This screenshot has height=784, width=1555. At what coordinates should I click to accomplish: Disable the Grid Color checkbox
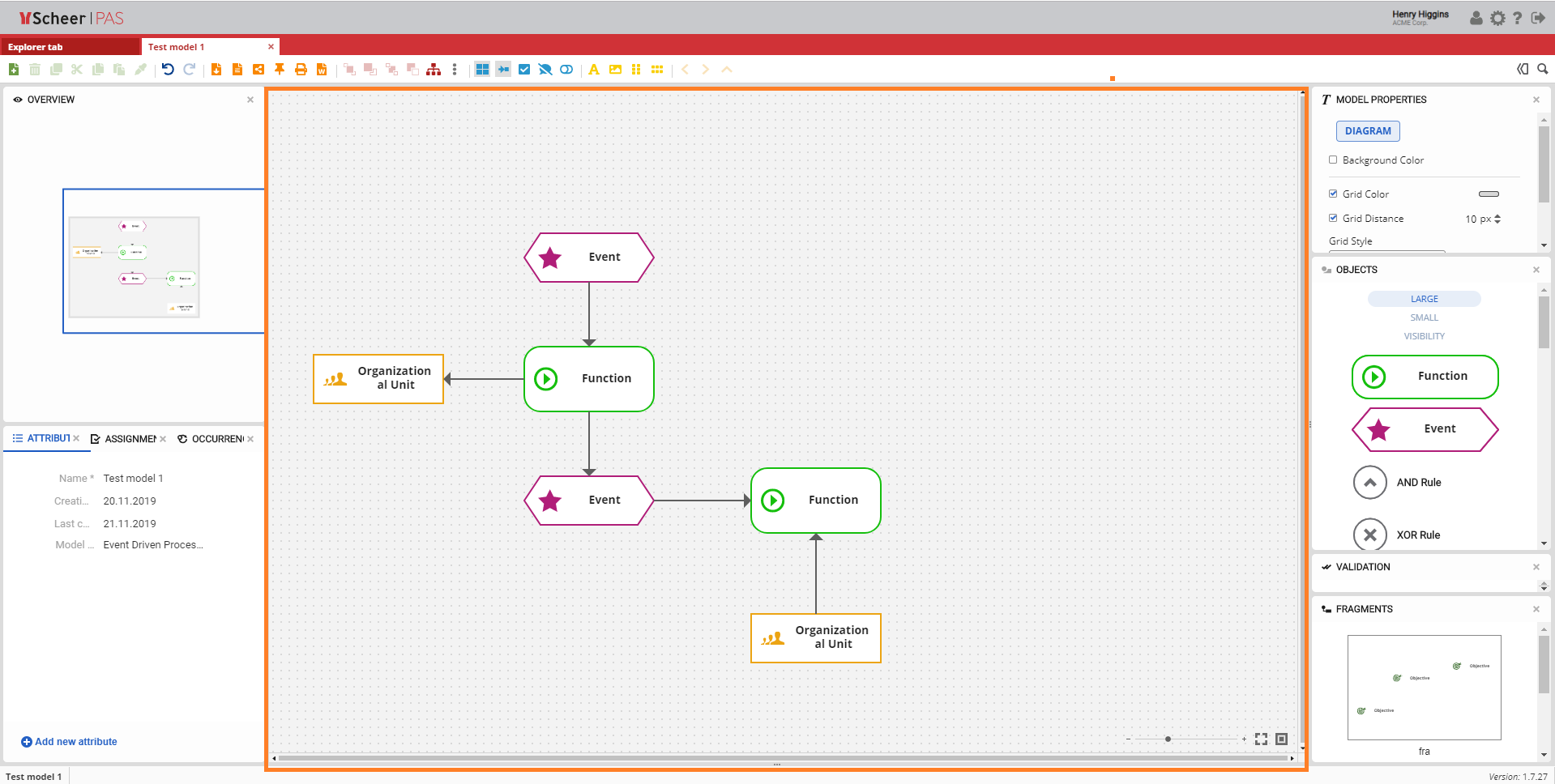[x=1333, y=194]
